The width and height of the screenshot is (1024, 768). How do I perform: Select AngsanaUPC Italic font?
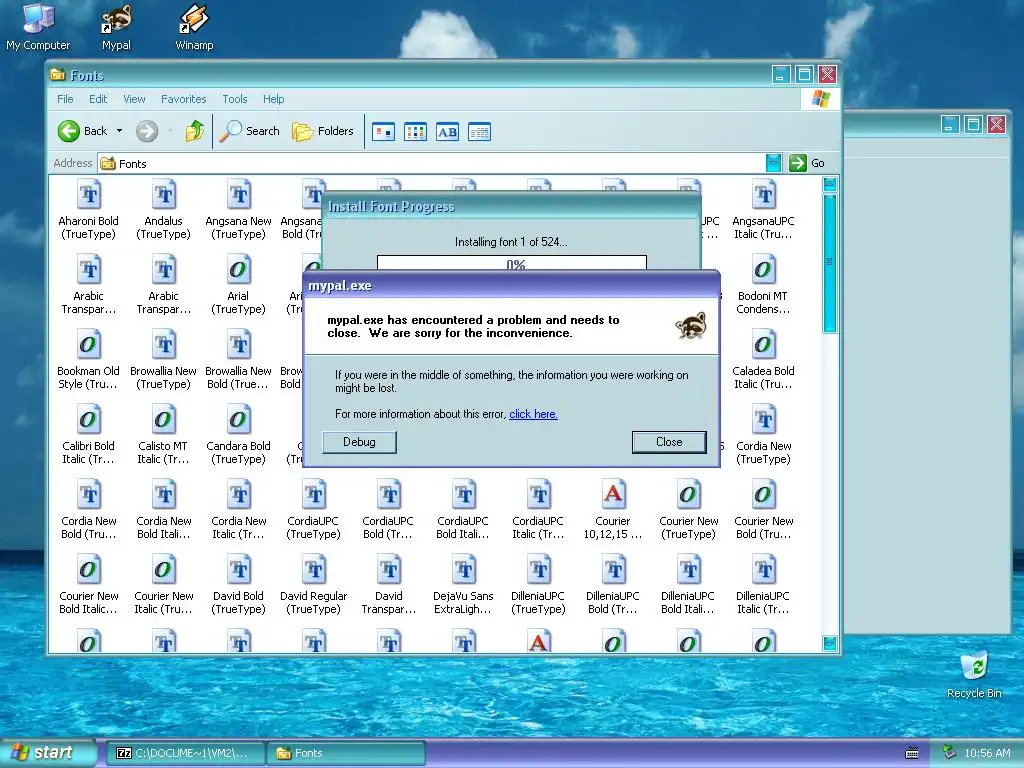click(x=763, y=210)
